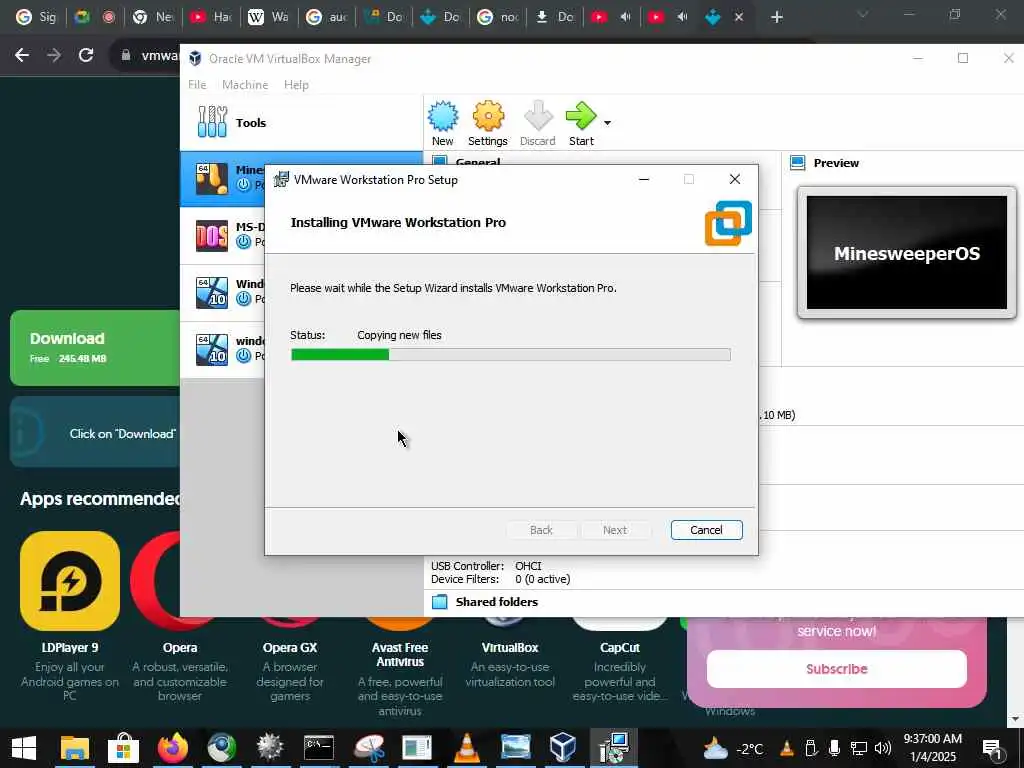Open the browser tab search chevron
Image resolution: width=1024 pixels, height=768 pixels.
[863, 14]
